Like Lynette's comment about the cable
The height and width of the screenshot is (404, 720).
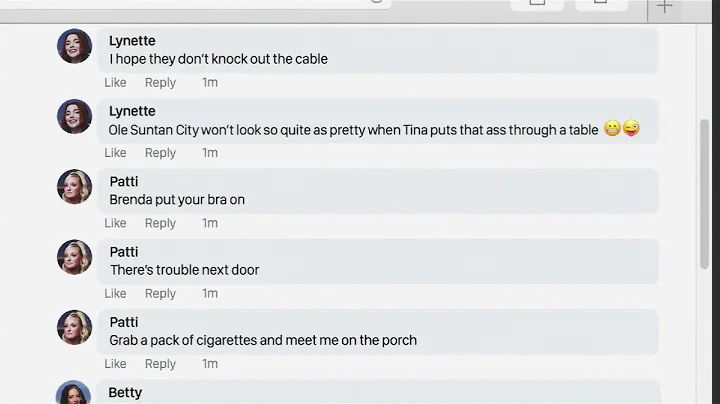point(115,83)
